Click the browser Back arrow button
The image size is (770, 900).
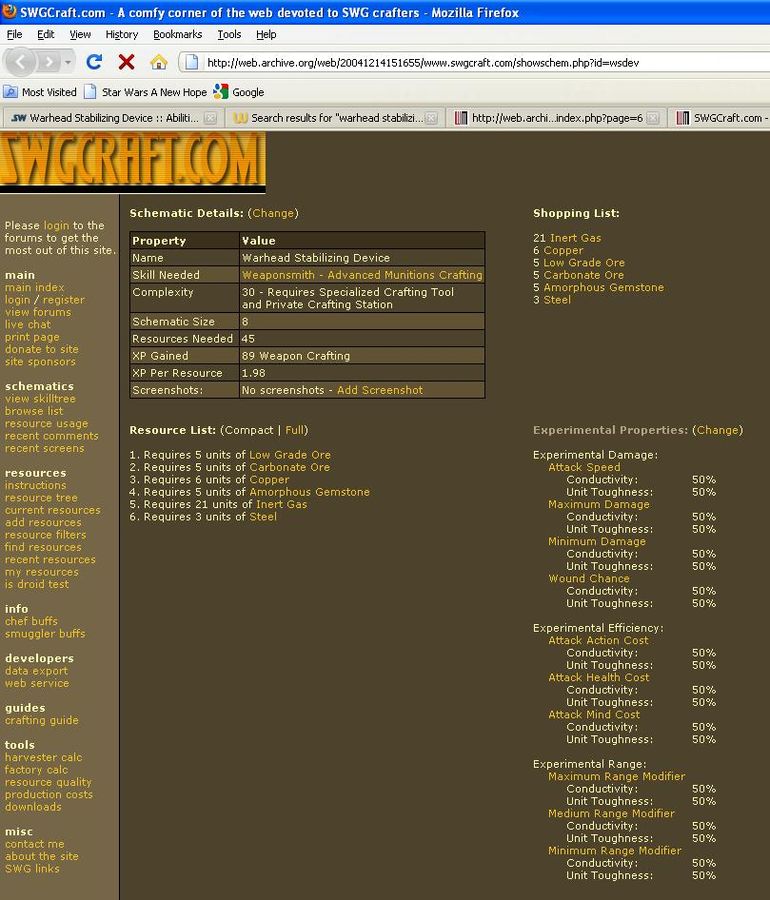tap(23, 62)
